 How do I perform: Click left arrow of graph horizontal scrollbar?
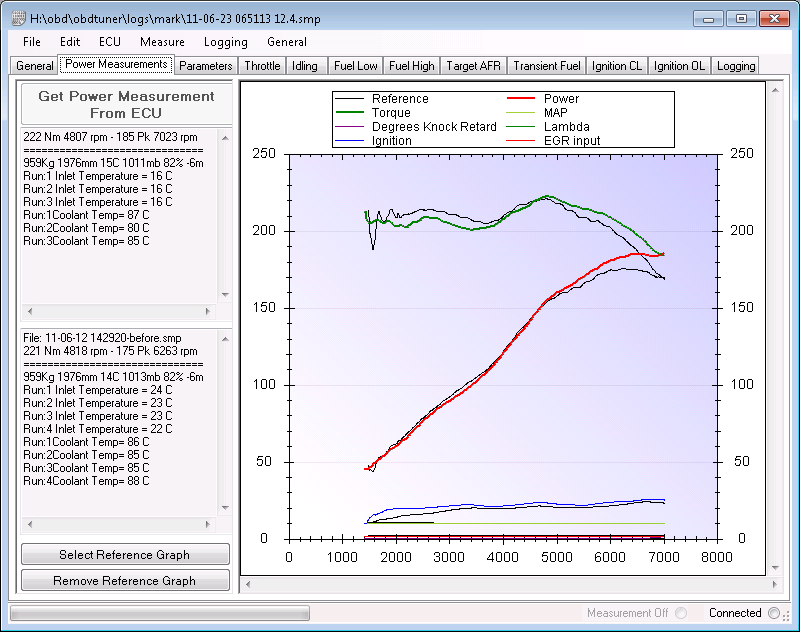click(x=248, y=585)
